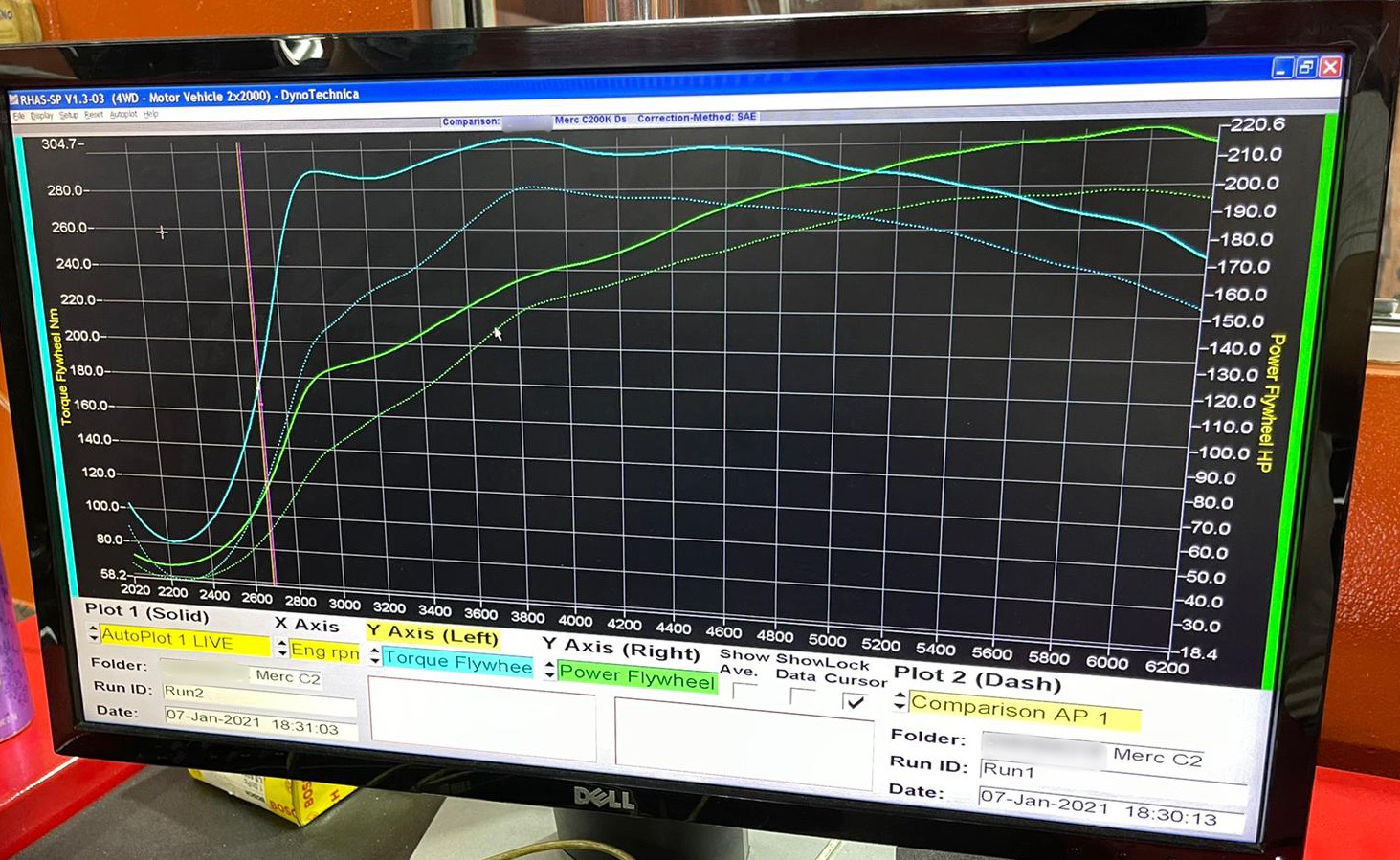The image size is (1400, 860).
Task: Change Y Axis Right channel with spinner arrows
Action: click(x=549, y=670)
